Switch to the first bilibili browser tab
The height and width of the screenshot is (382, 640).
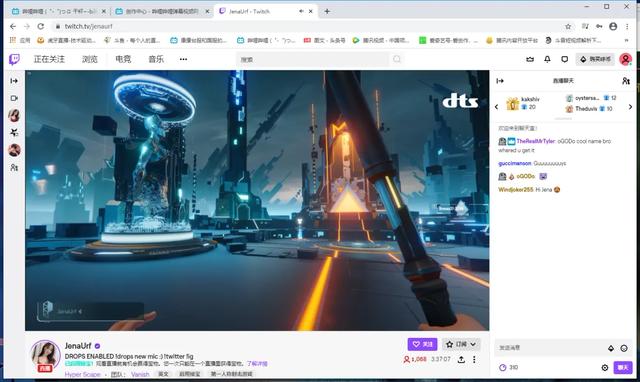(58, 11)
